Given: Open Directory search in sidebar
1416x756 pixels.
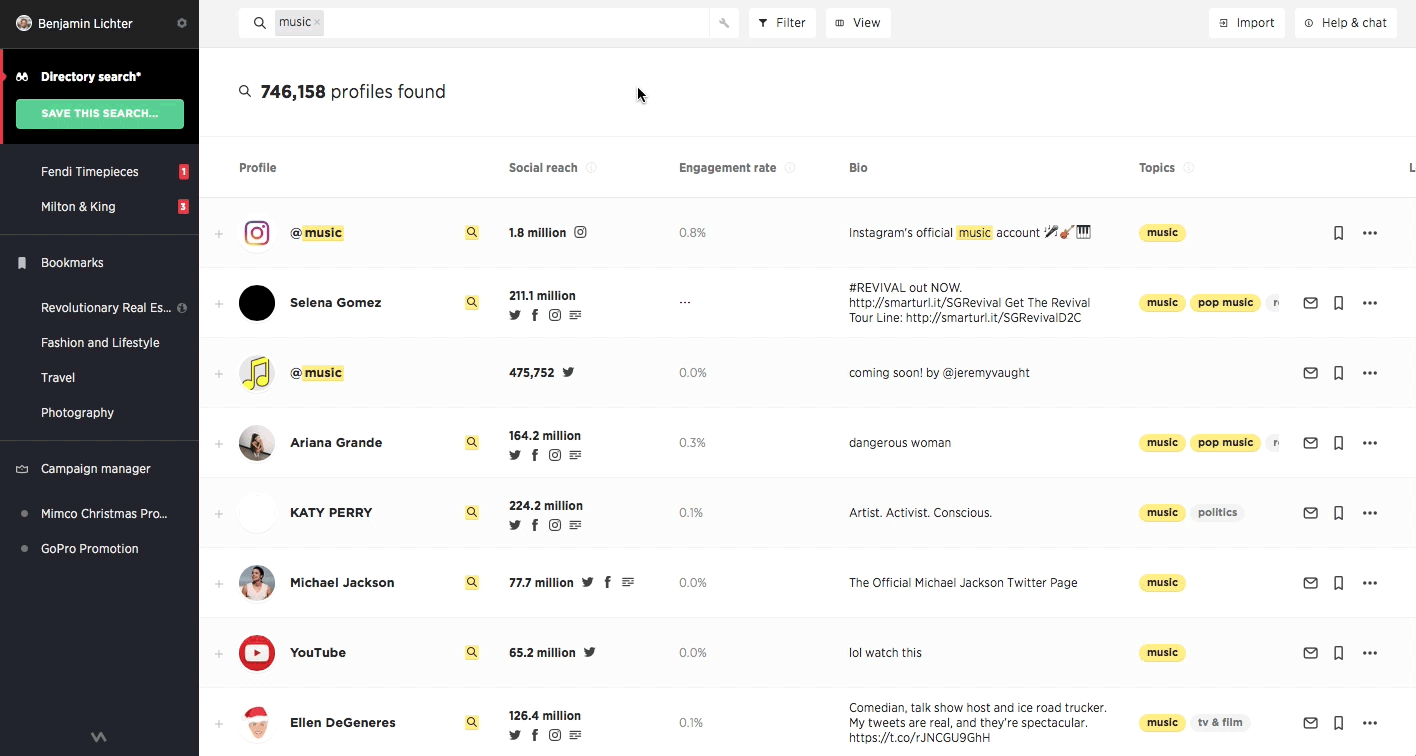Looking at the screenshot, I should point(91,77).
